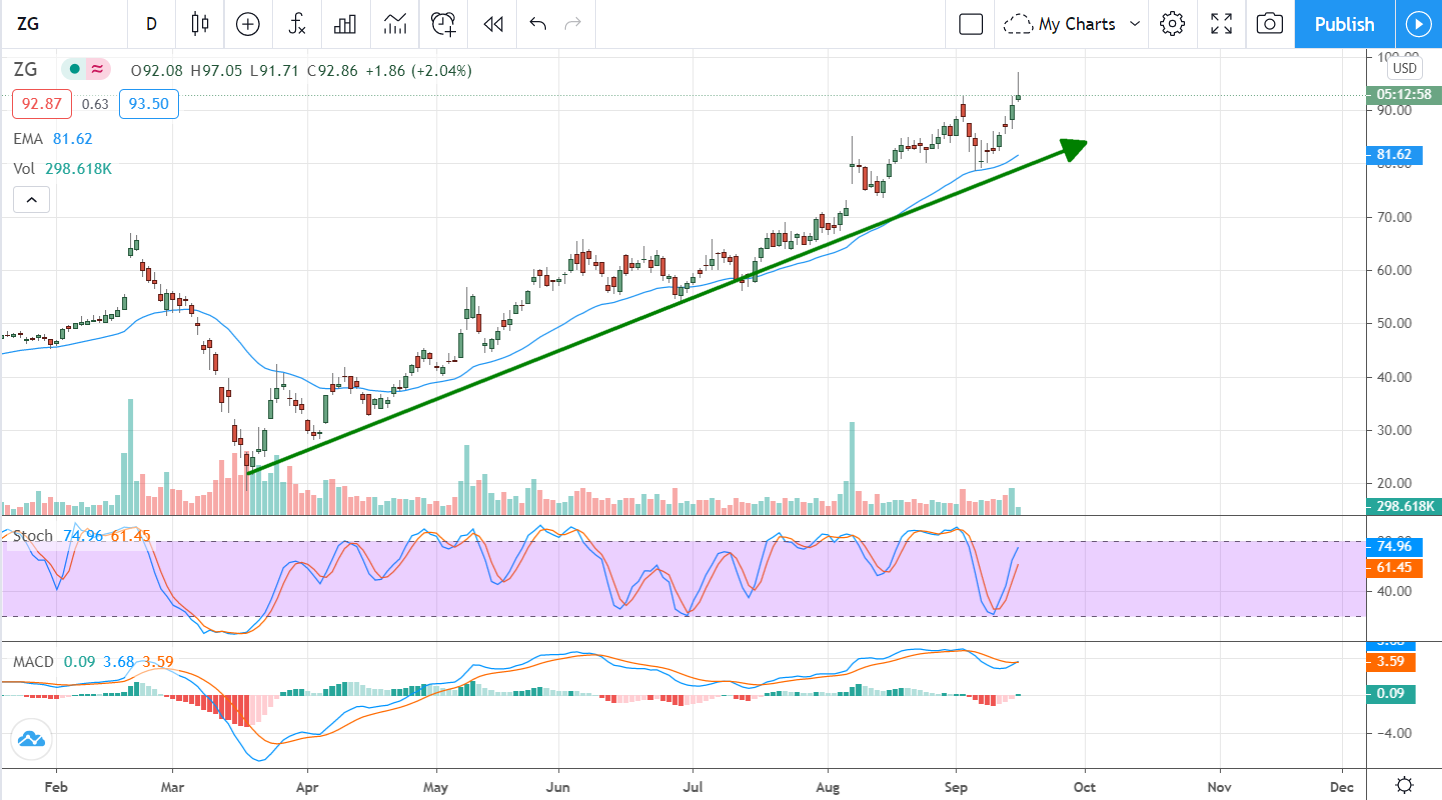Open the candlestick chart style selector
1442x800 pixels.
(x=200, y=24)
